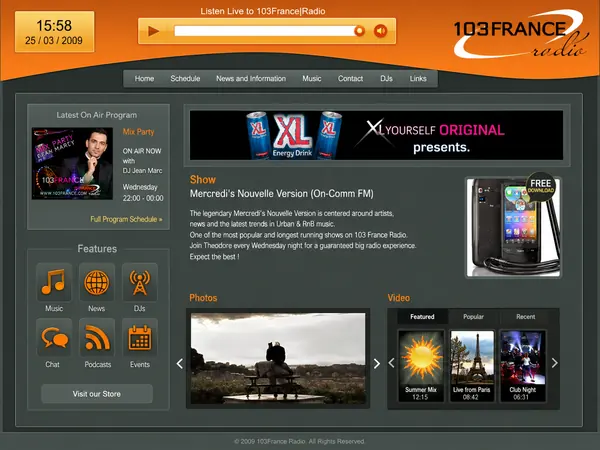This screenshot has width=600, height=450.
Task: Open the Full Program Schedule link
Action: pyautogui.click(x=126, y=219)
